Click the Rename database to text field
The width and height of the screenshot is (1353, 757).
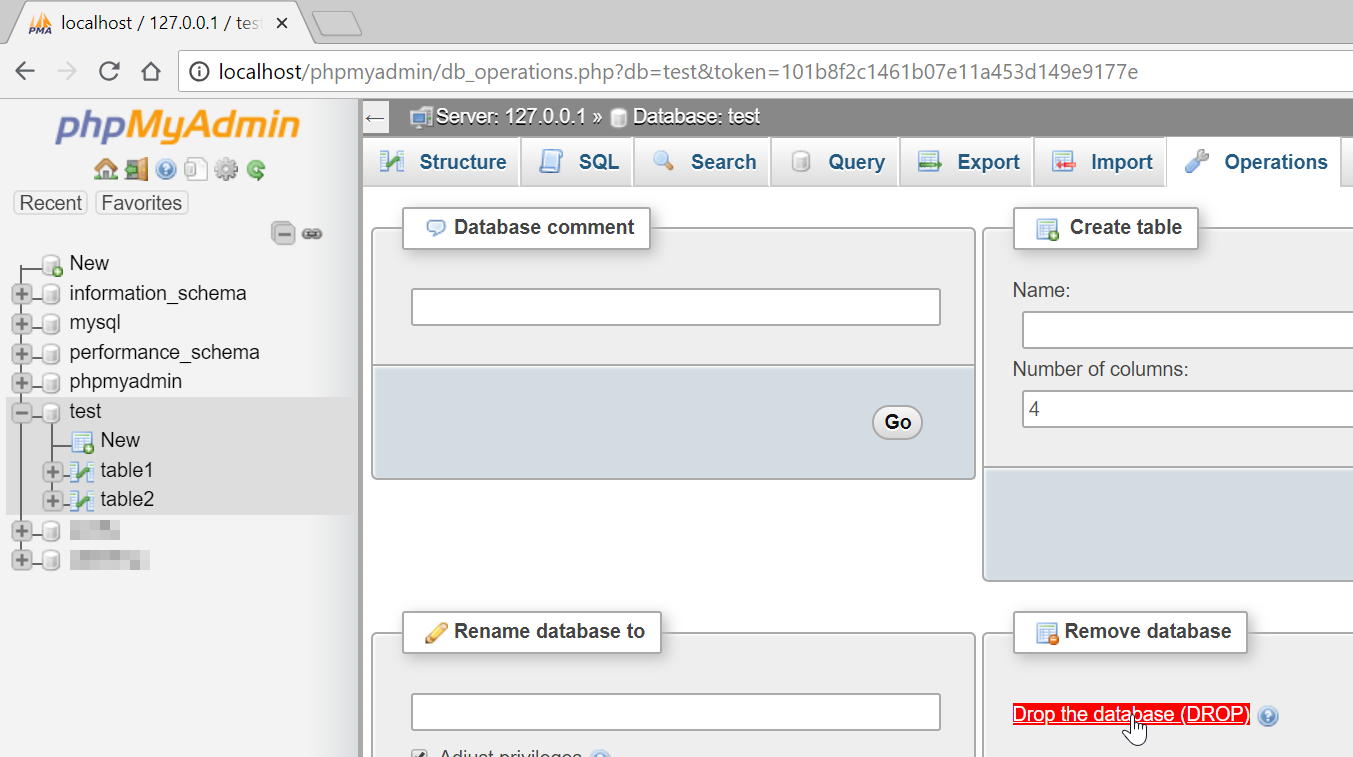(675, 712)
